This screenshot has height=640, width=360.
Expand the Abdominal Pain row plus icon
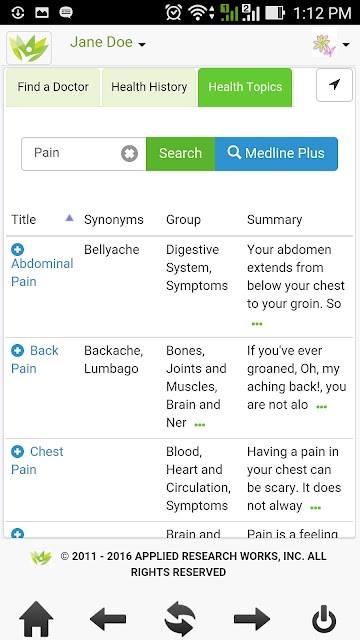(18, 249)
